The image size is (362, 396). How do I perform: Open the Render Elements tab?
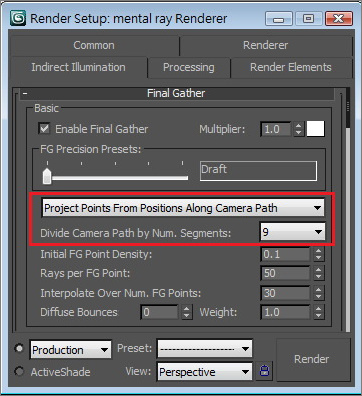click(x=291, y=67)
